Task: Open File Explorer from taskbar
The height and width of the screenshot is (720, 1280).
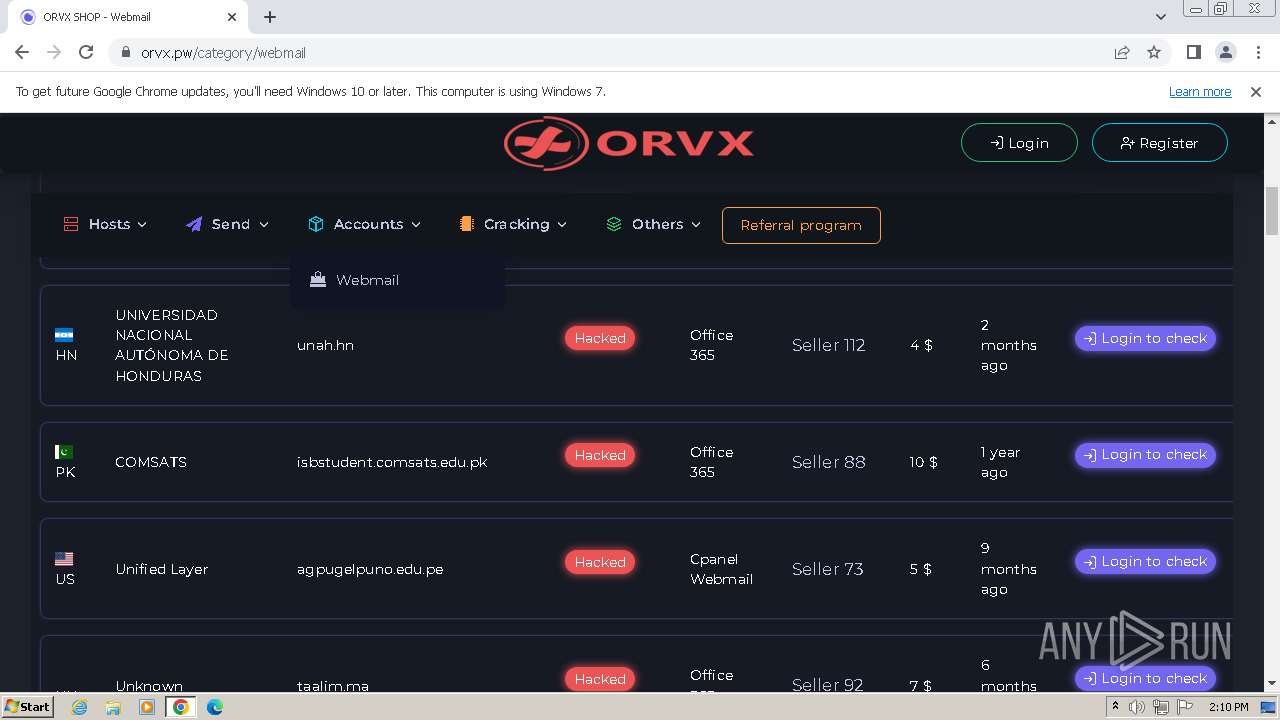Action: 113,707
